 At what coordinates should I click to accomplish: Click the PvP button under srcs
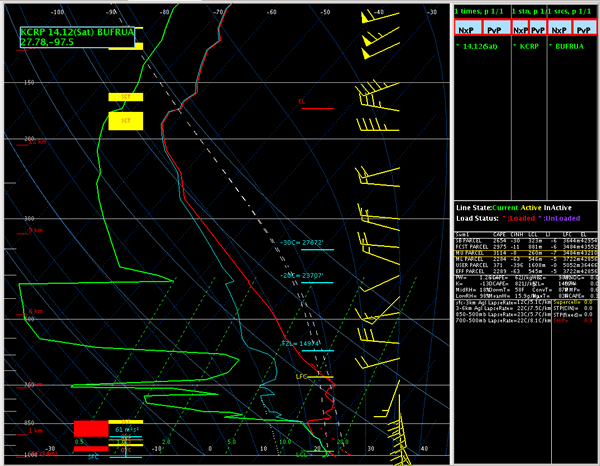point(584,28)
